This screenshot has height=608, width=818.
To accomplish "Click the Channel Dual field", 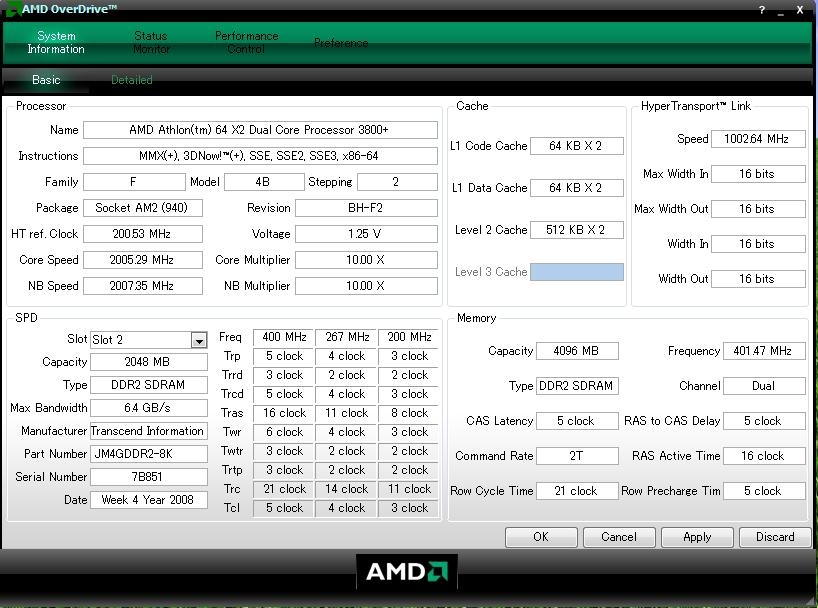I will click(x=764, y=386).
